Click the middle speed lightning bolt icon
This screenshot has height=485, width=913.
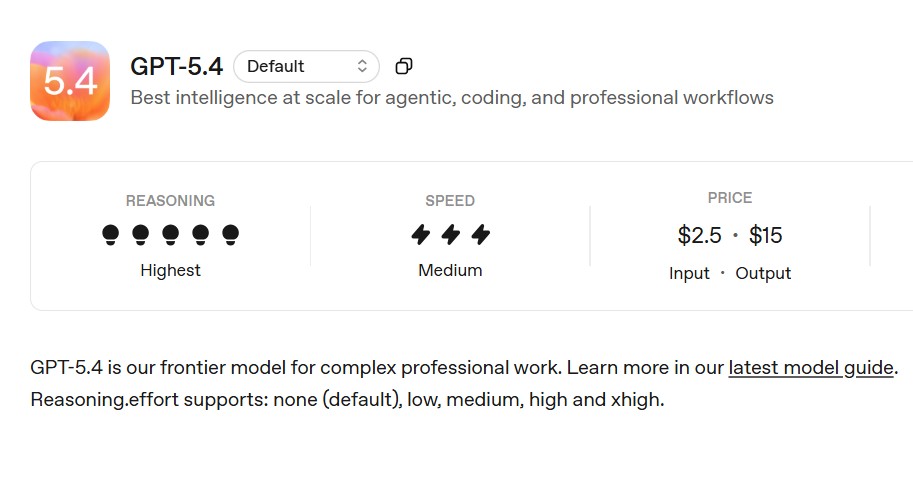click(451, 235)
